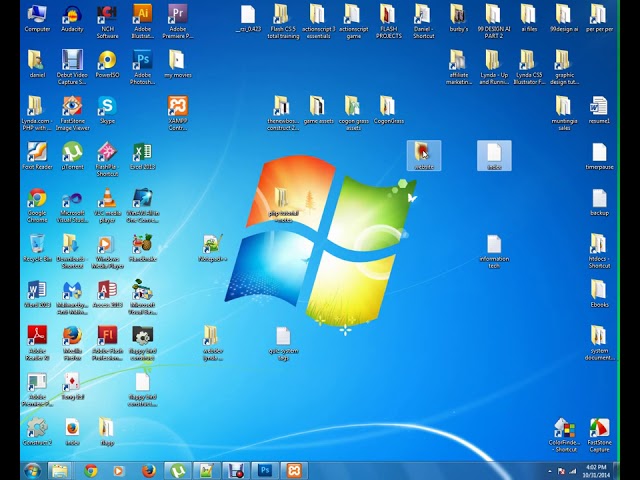The height and width of the screenshot is (480, 640).
Task: Select the FastStone Capture shortcut
Action: pyautogui.click(x=600, y=436)
